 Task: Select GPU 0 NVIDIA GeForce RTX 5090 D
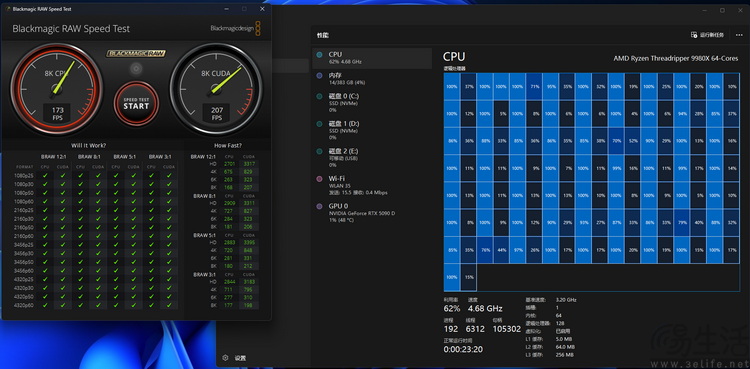pyautogui.click(x=372, y=212)
